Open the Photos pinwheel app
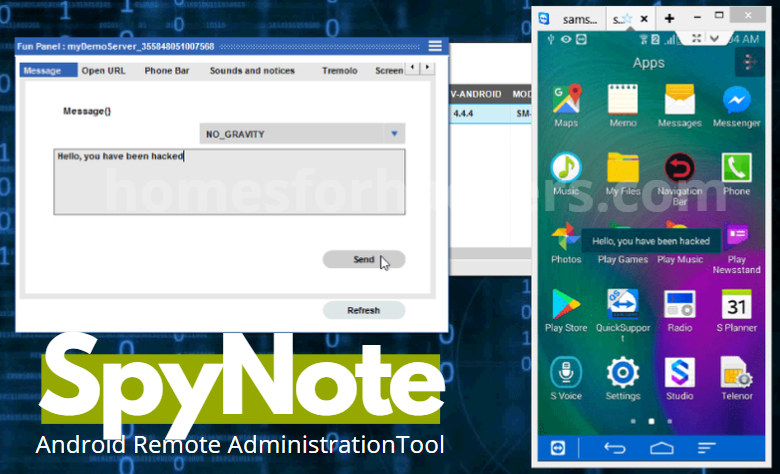The height and width of the screenshot is (474, 780). pyautogui.click(x=566, y=237)
